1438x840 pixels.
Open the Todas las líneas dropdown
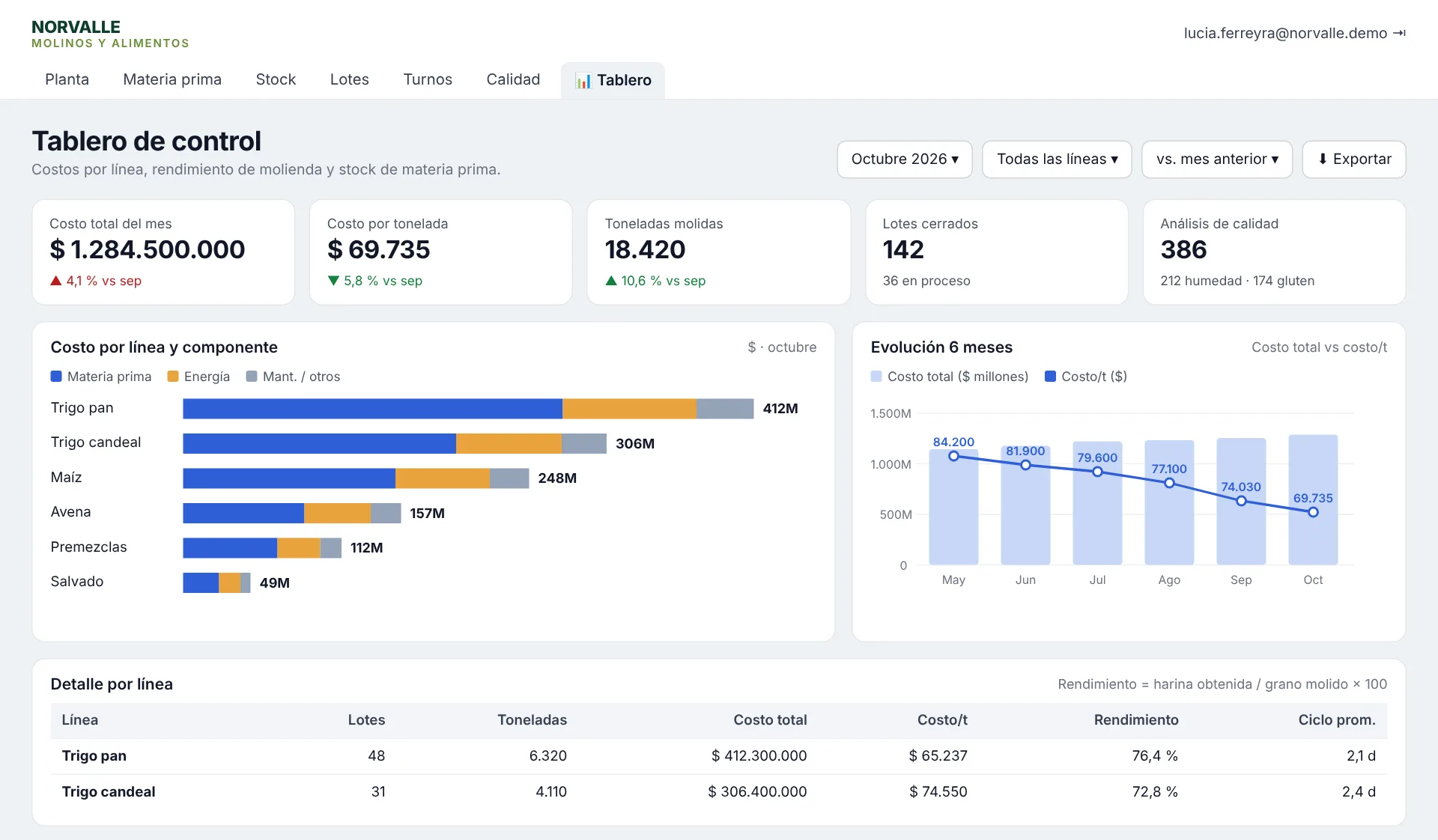coord(1057,159)
